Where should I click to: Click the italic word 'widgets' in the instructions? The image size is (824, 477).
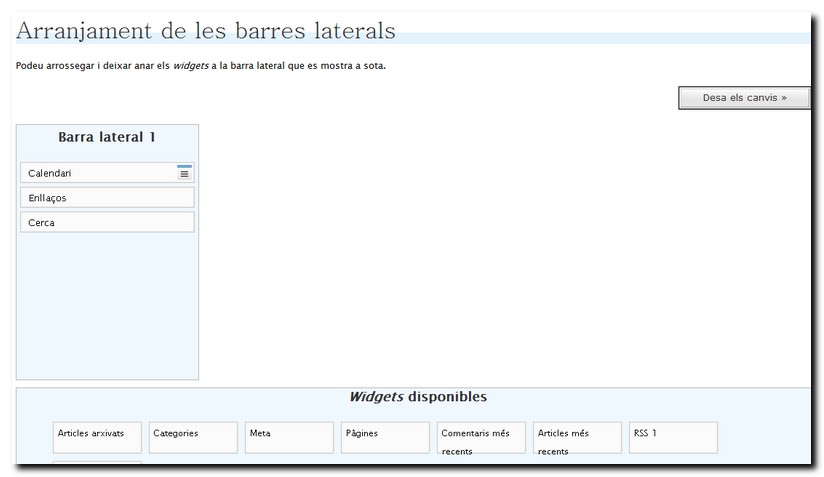(190, 66)
